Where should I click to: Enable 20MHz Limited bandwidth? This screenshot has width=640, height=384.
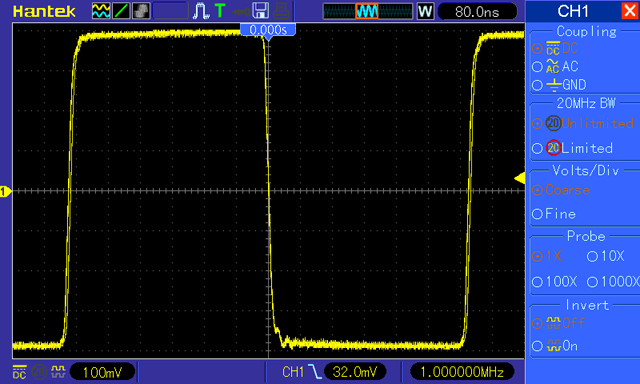(573, 148)
